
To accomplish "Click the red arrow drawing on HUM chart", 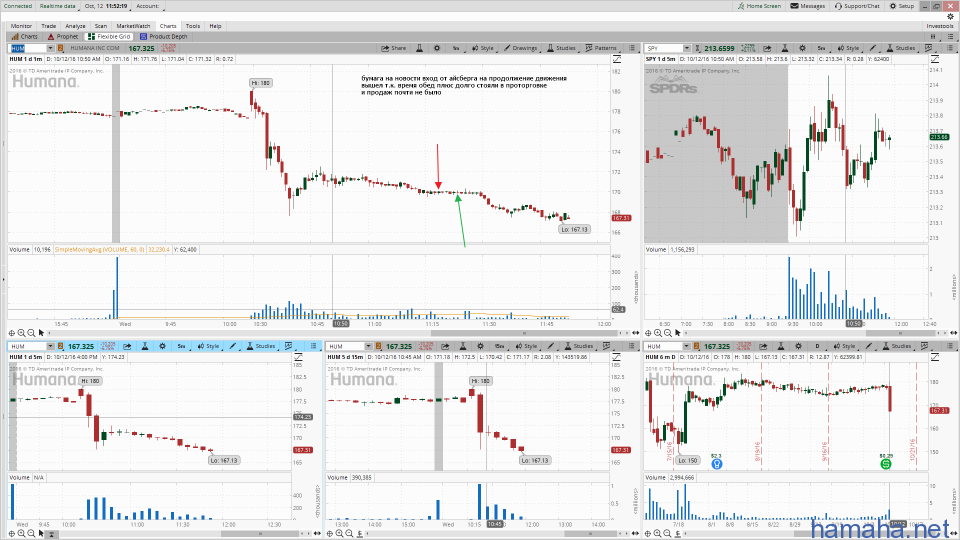I will pyautogui.click(x=437, y=164).
